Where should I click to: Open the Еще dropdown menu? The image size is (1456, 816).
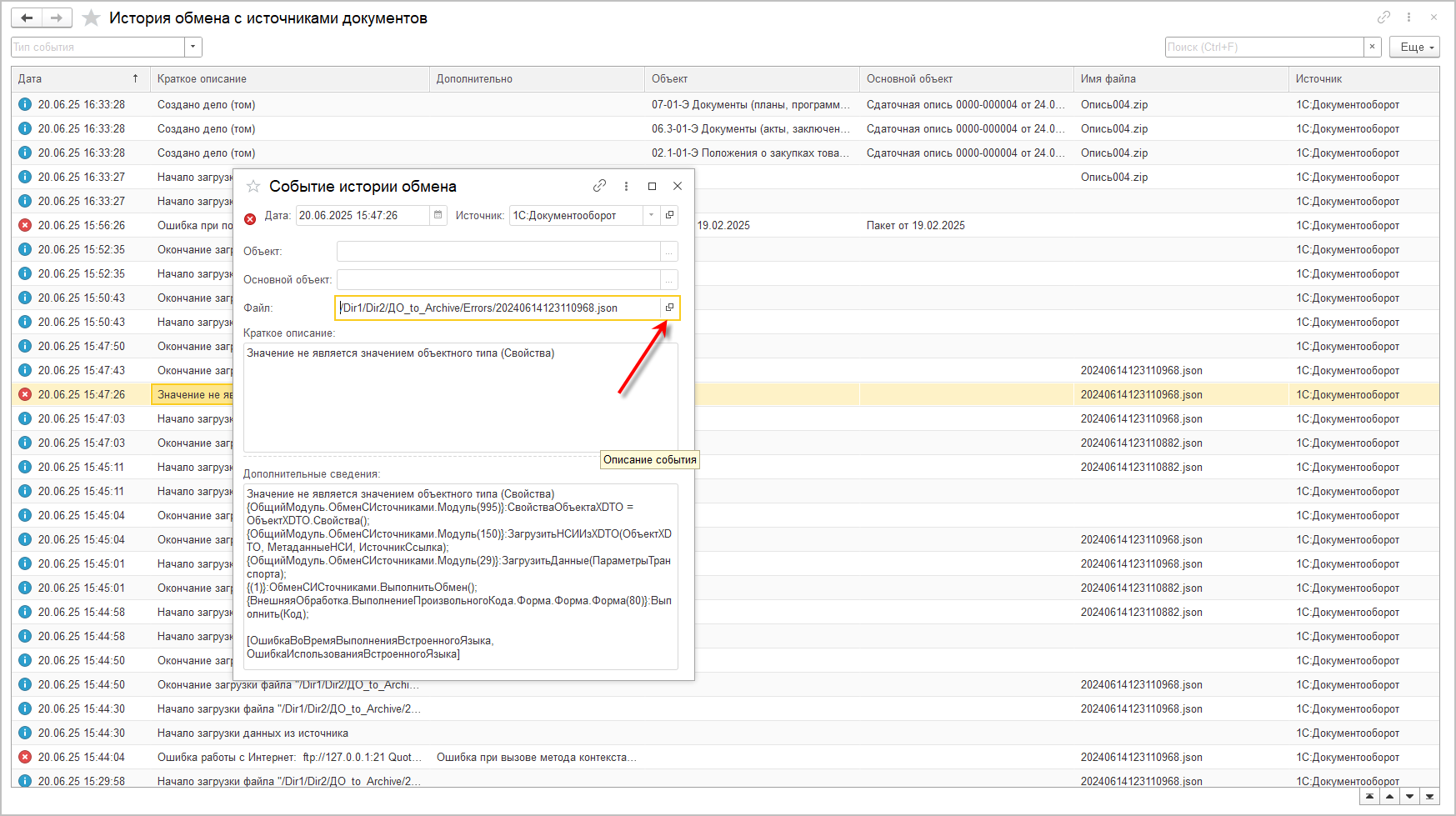1413,47
